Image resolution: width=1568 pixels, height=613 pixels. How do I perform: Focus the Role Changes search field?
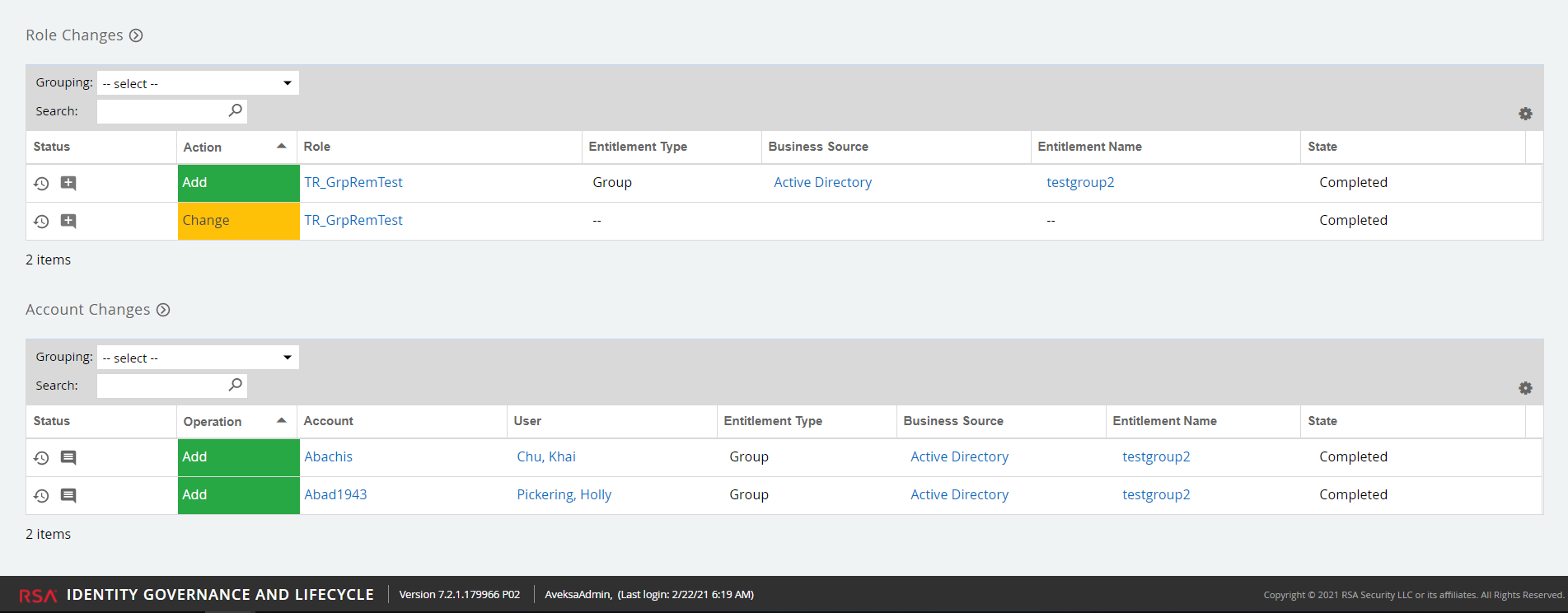[161, 111]
